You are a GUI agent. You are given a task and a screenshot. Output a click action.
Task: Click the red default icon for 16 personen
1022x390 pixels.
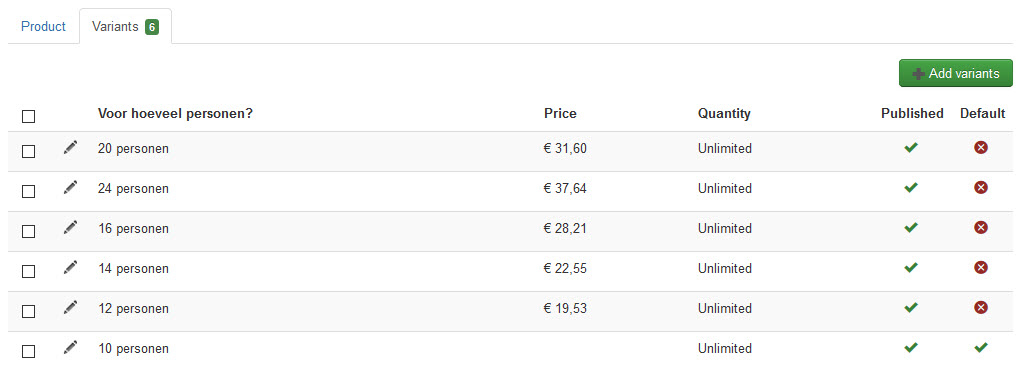(x=981, y=228)
